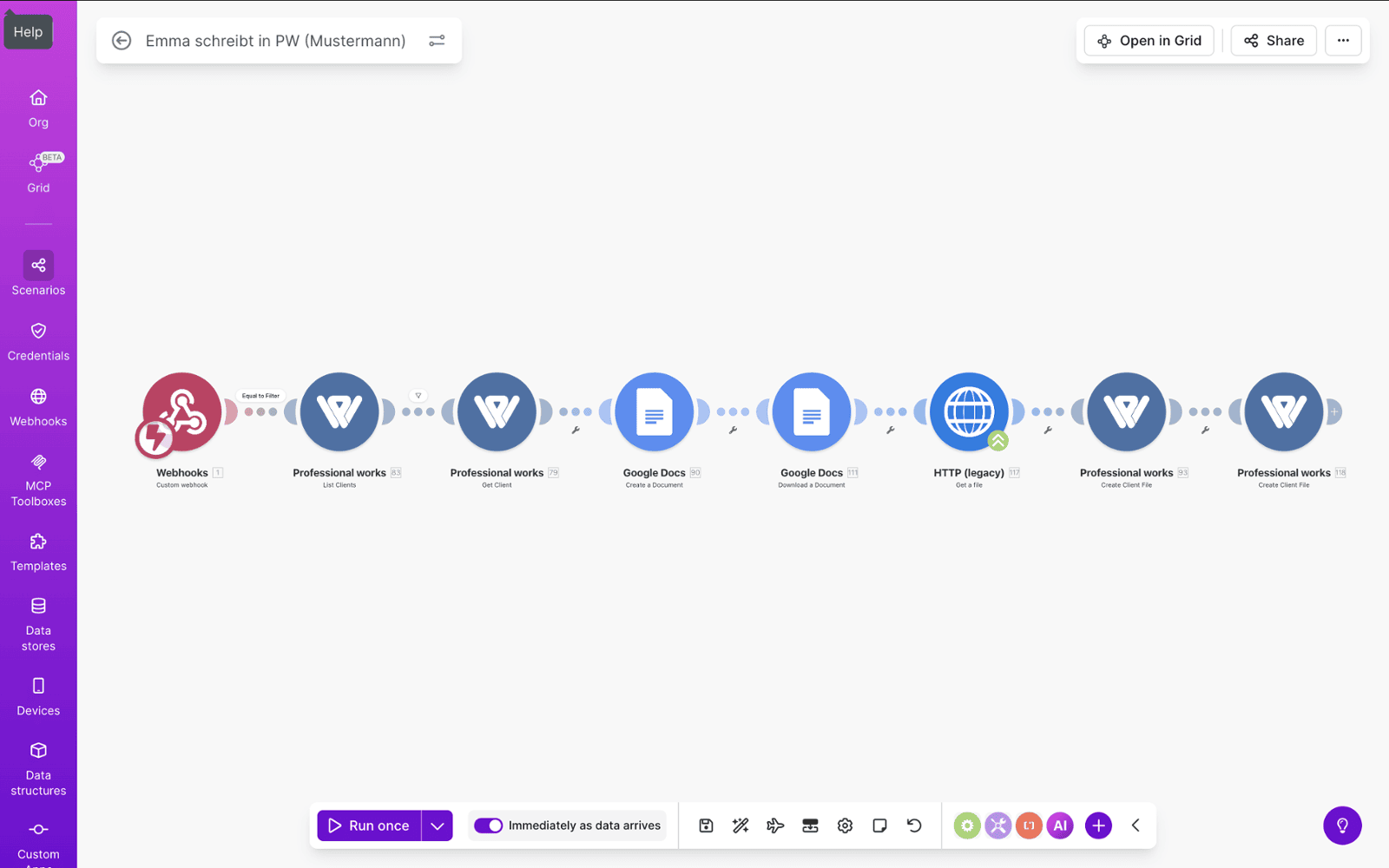Open the three-dots more options menu

tap(1343, 41)
